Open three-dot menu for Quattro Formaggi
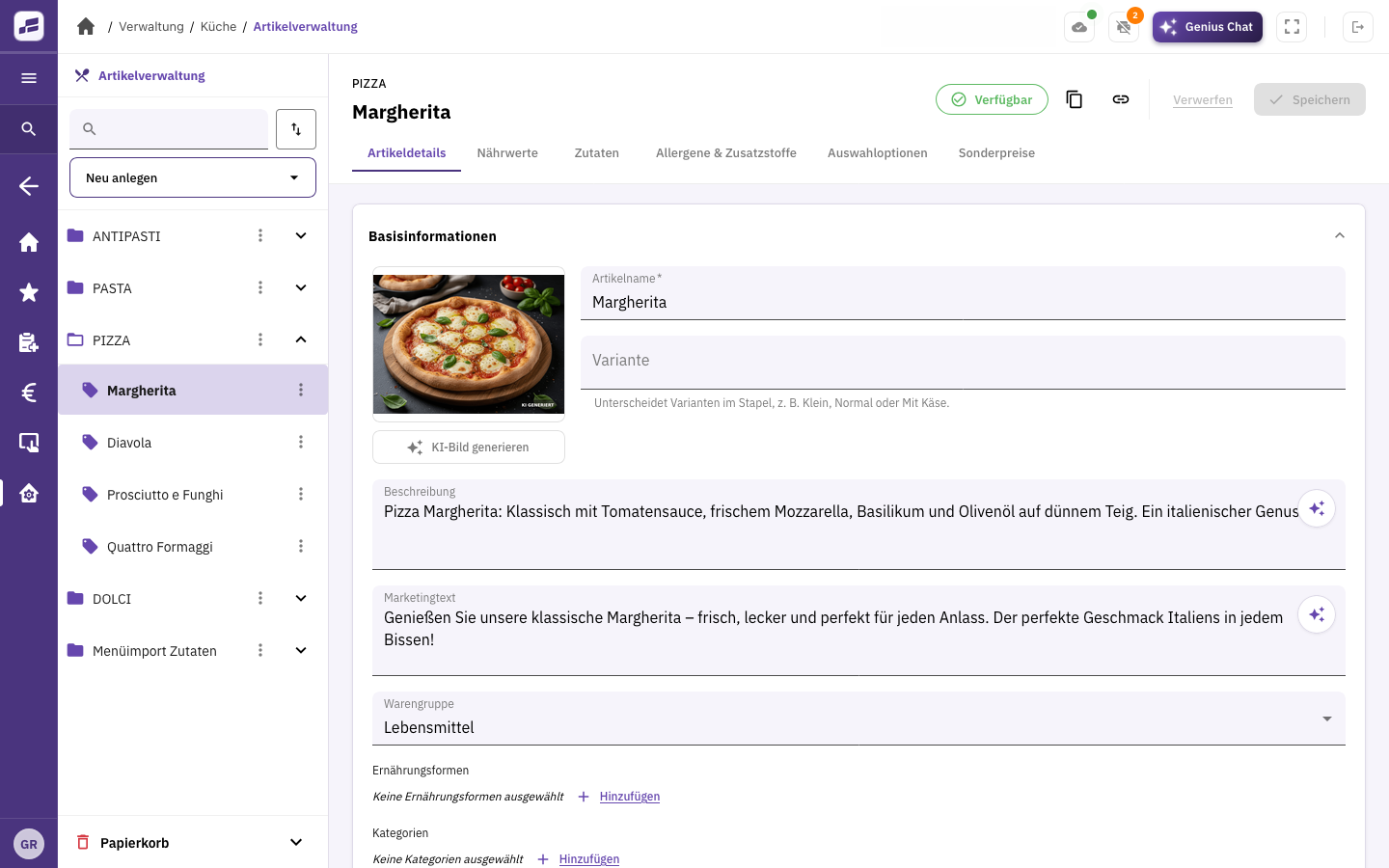 pos(301,546)
